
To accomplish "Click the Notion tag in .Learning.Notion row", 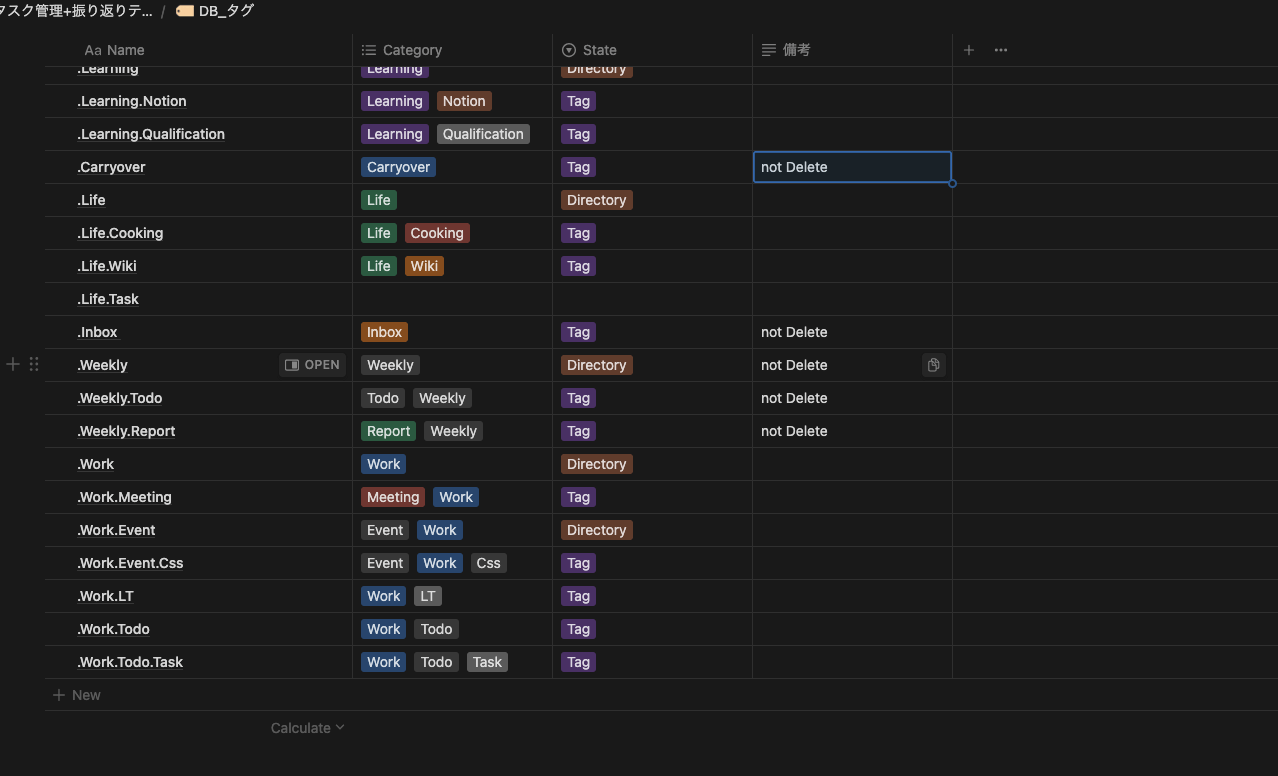I will click(x=464, y=101).
